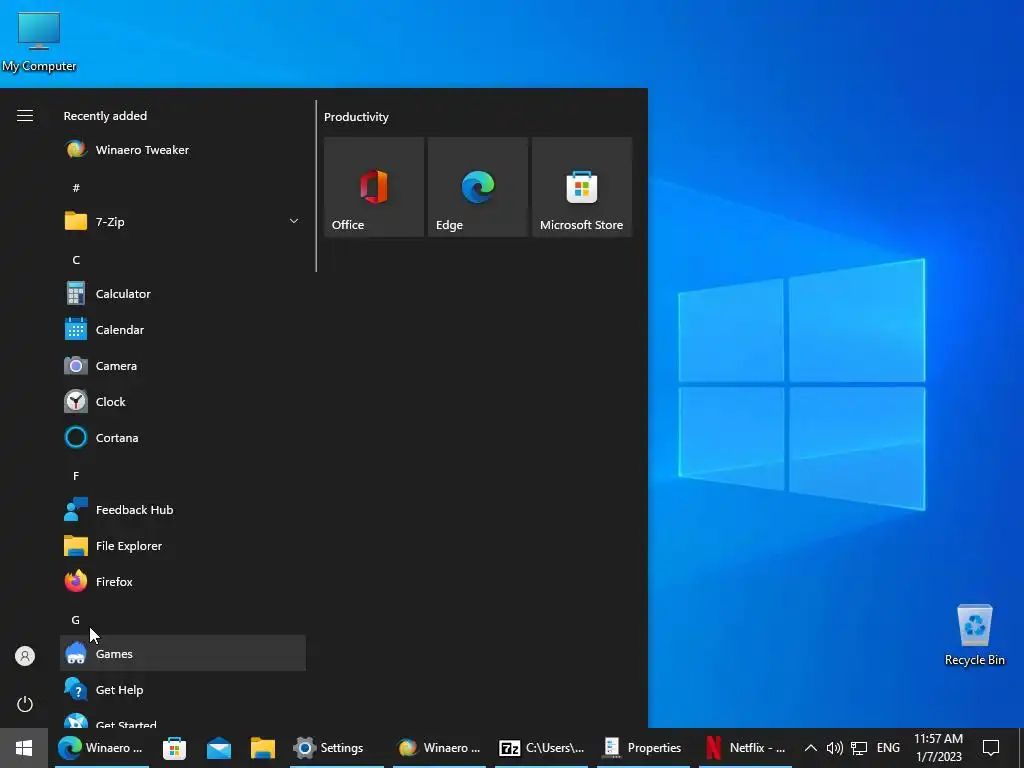Open File Explorer from the taskbar
This screenshot has height=768, width=1024.
[263, 748]
